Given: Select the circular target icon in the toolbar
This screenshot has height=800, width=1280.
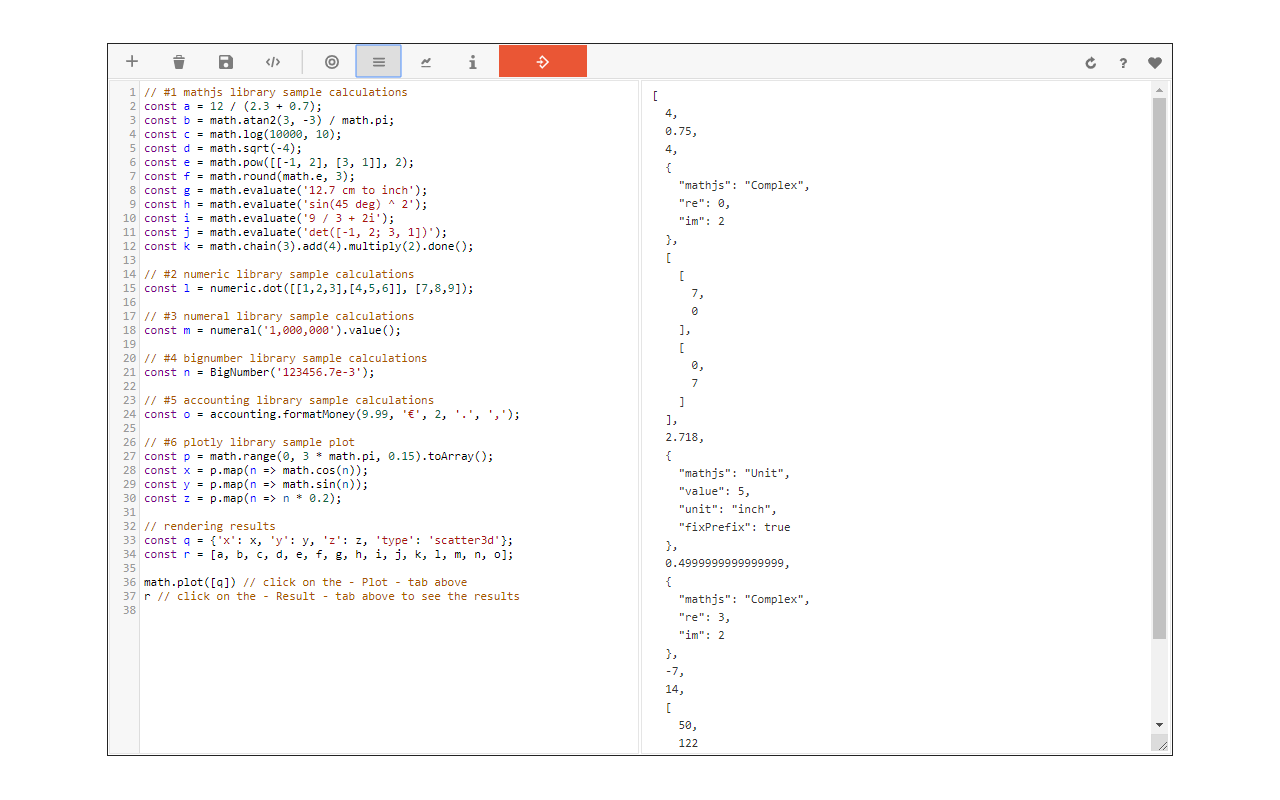Looking at the screenshot, I should pos(332,62).
